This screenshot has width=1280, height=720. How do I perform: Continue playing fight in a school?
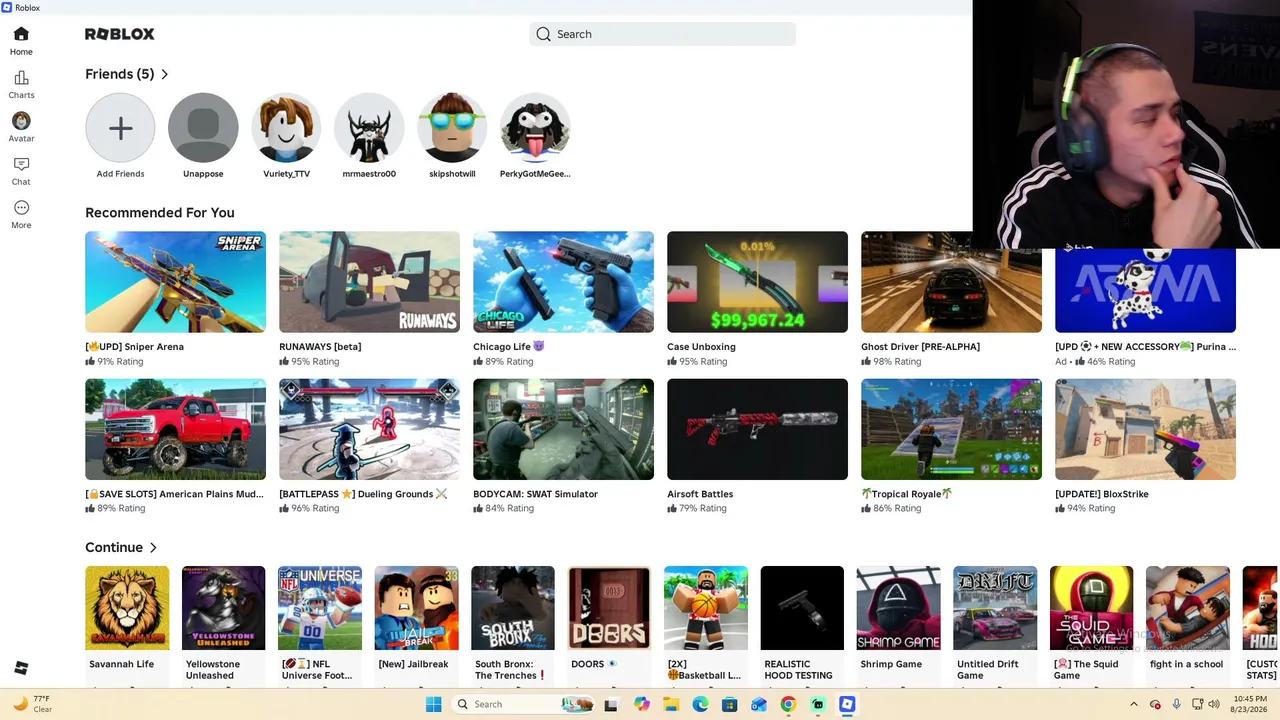click(x=1188, y=608)
